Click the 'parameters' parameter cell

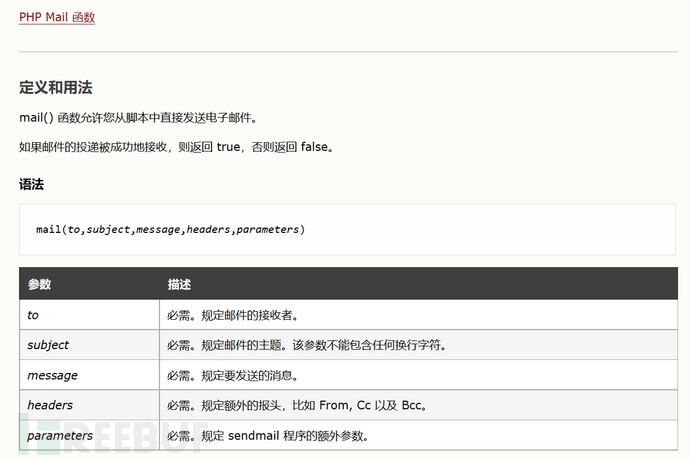click(89, 435)
